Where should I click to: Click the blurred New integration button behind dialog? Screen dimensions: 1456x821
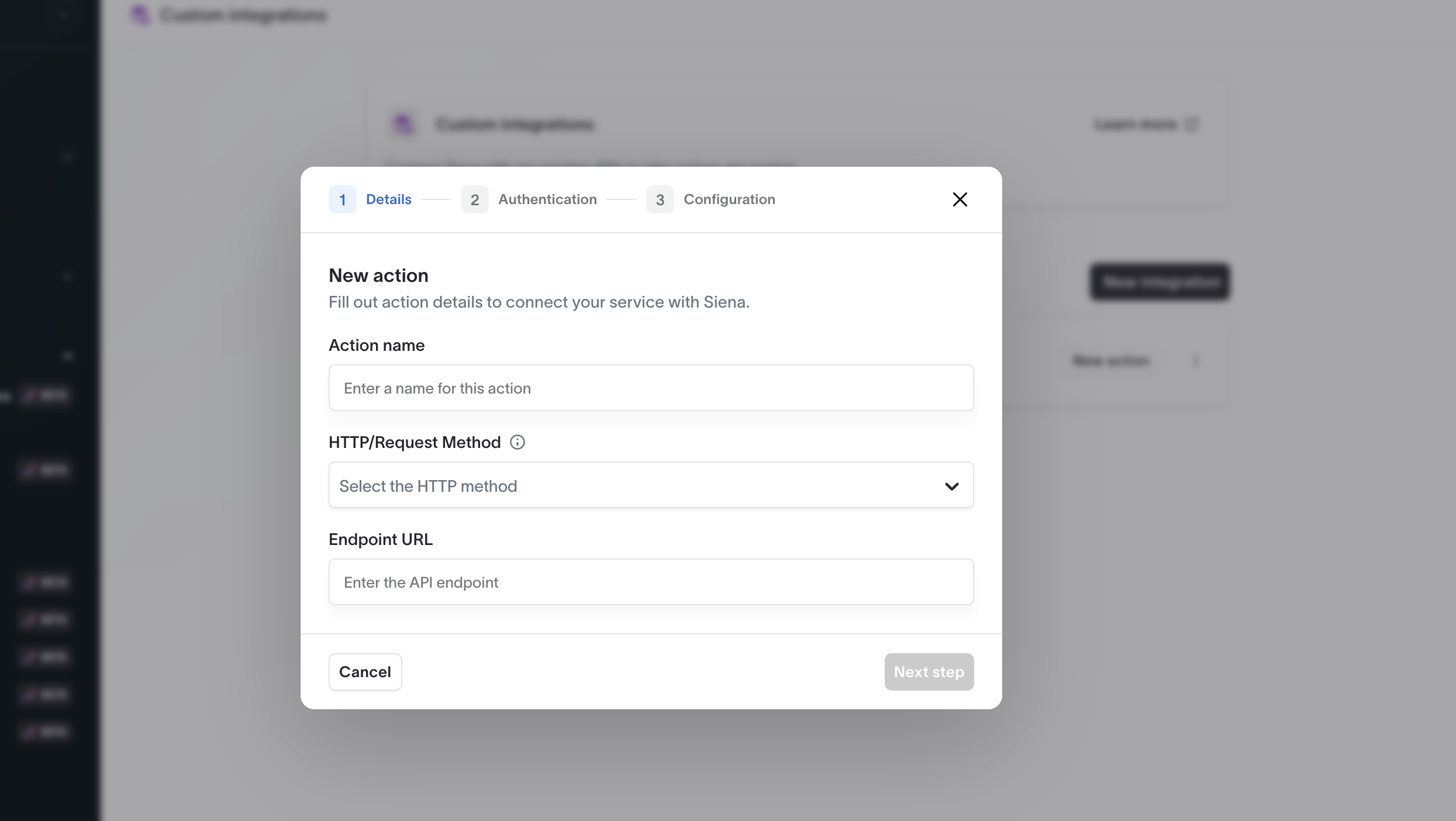1160,282
